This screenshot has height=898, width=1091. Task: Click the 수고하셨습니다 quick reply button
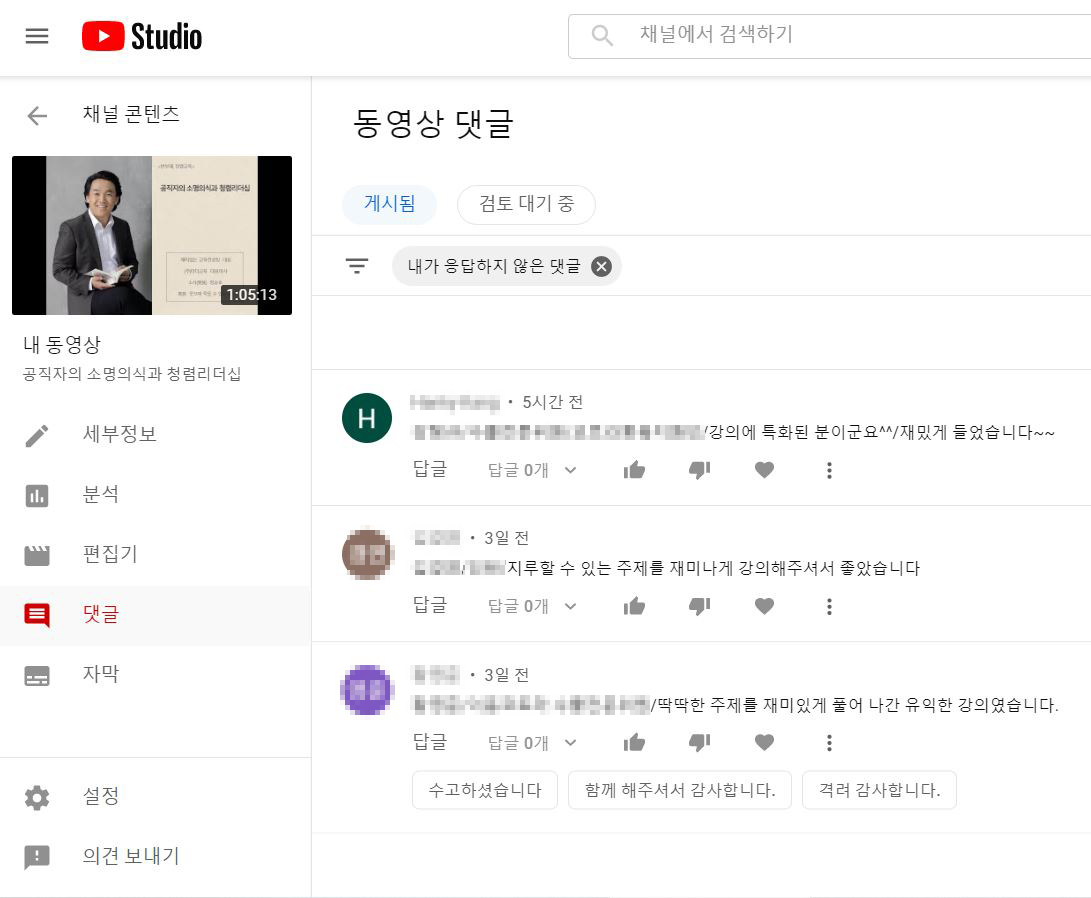point(485,790)
